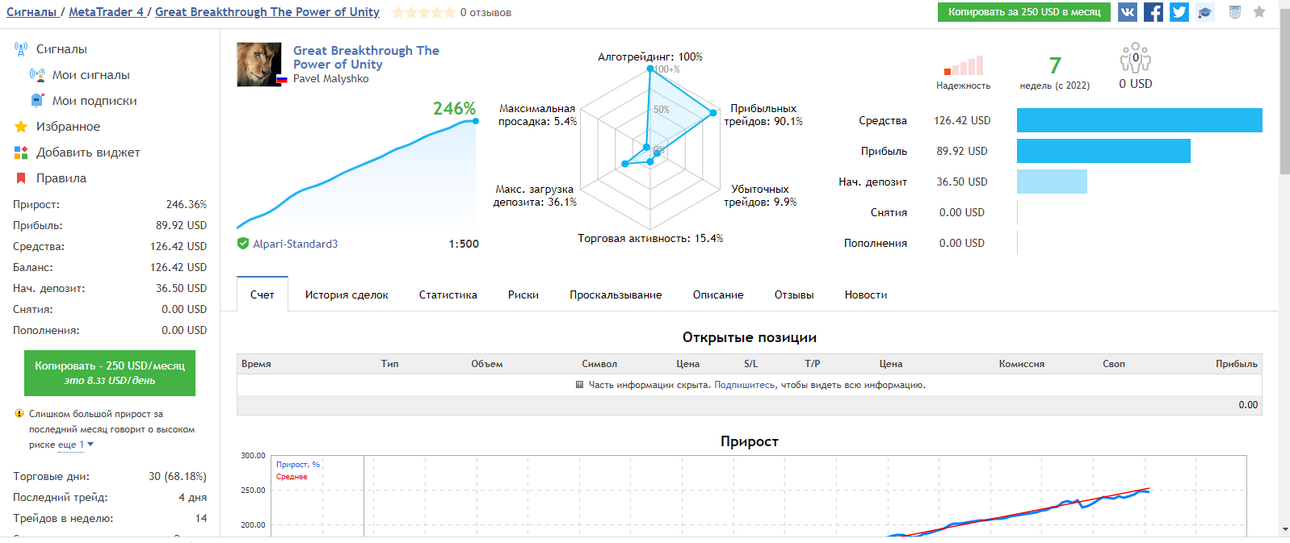The height and width of the screenshot is (543, 1290).
Task: Open the Сигналы breadcrumb link
Action: coord(32,12)
